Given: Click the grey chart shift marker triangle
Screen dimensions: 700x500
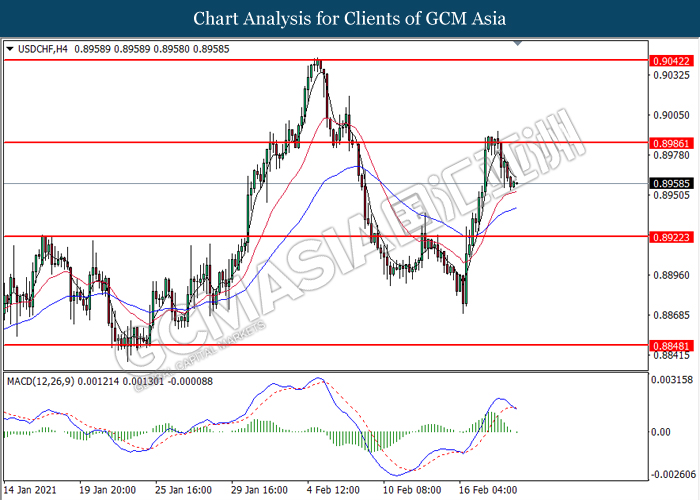Looking at the screenshot, I should click(517, 44).
